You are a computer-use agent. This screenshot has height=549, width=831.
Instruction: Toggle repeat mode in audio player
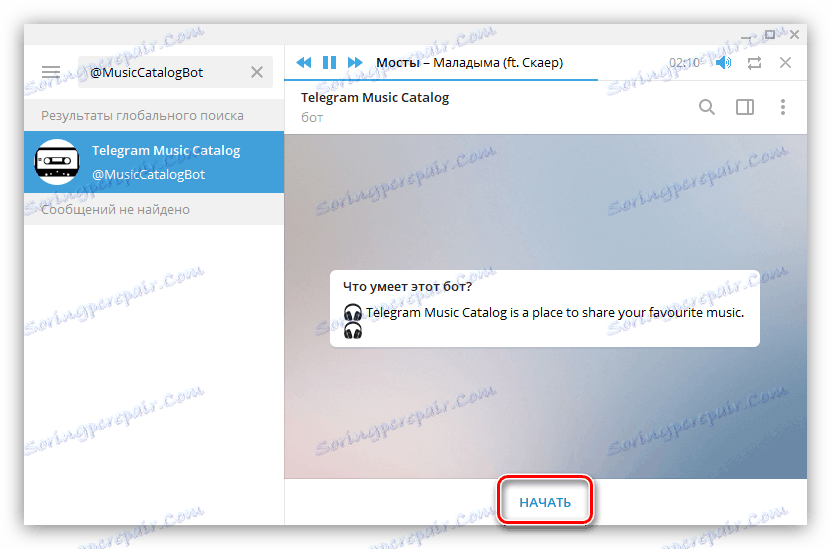755,63
